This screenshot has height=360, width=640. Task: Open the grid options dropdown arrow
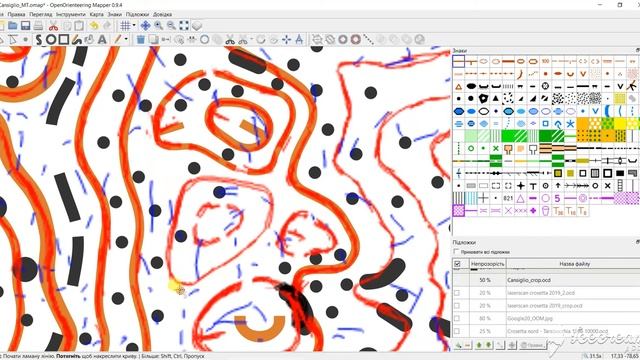point(133,26)
